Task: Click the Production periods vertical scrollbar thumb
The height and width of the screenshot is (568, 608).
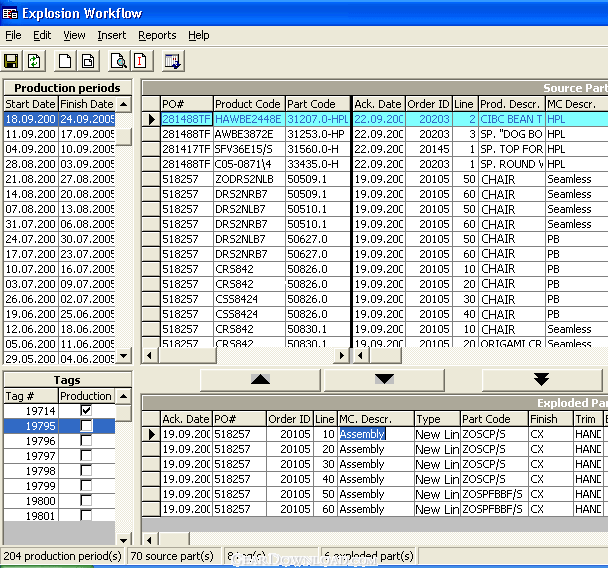Action: pos(124,136)
